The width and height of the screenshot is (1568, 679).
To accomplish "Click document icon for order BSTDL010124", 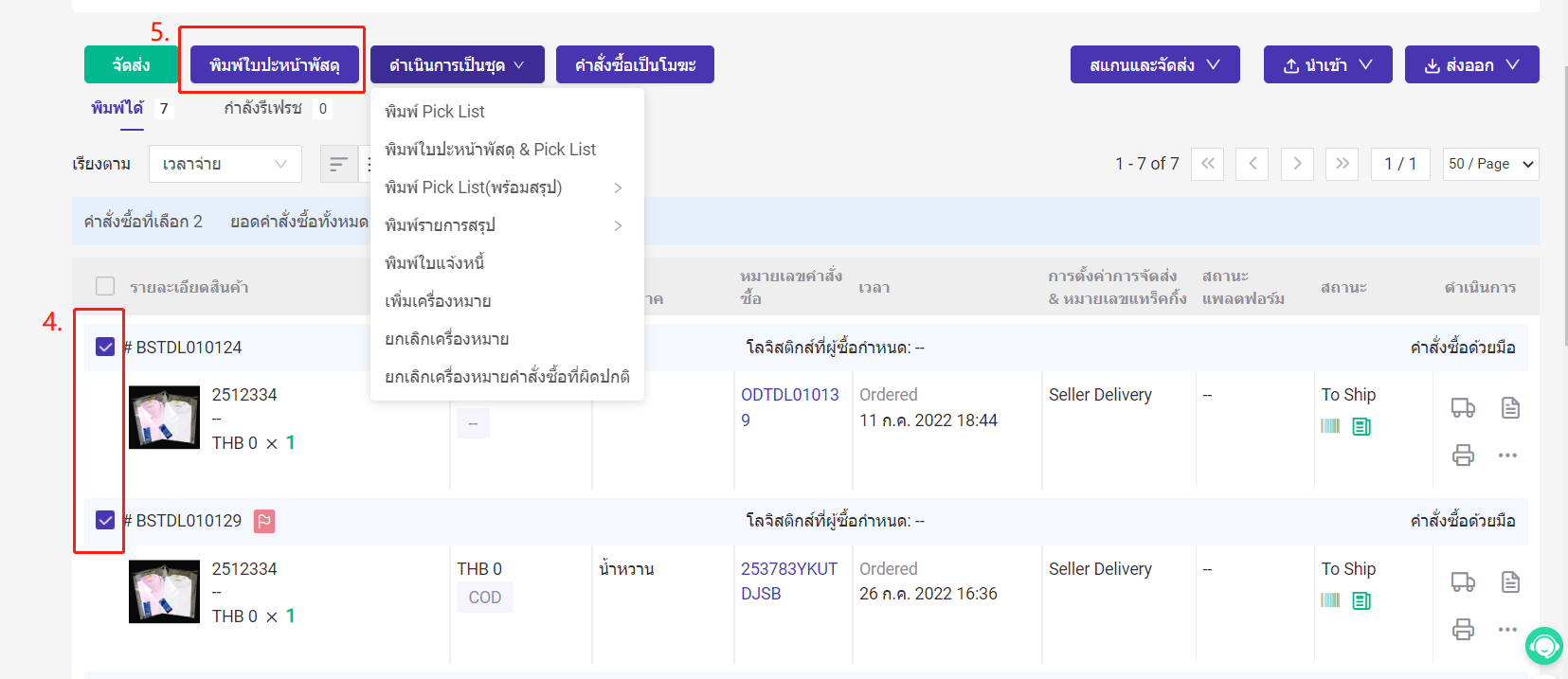I will [1510, 408].
